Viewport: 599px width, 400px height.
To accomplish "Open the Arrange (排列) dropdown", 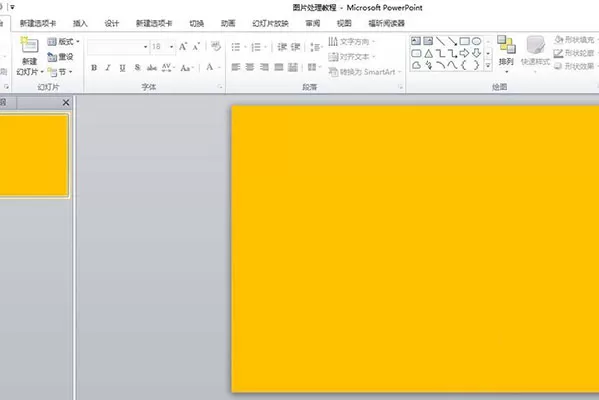I will tap(506, 55).
